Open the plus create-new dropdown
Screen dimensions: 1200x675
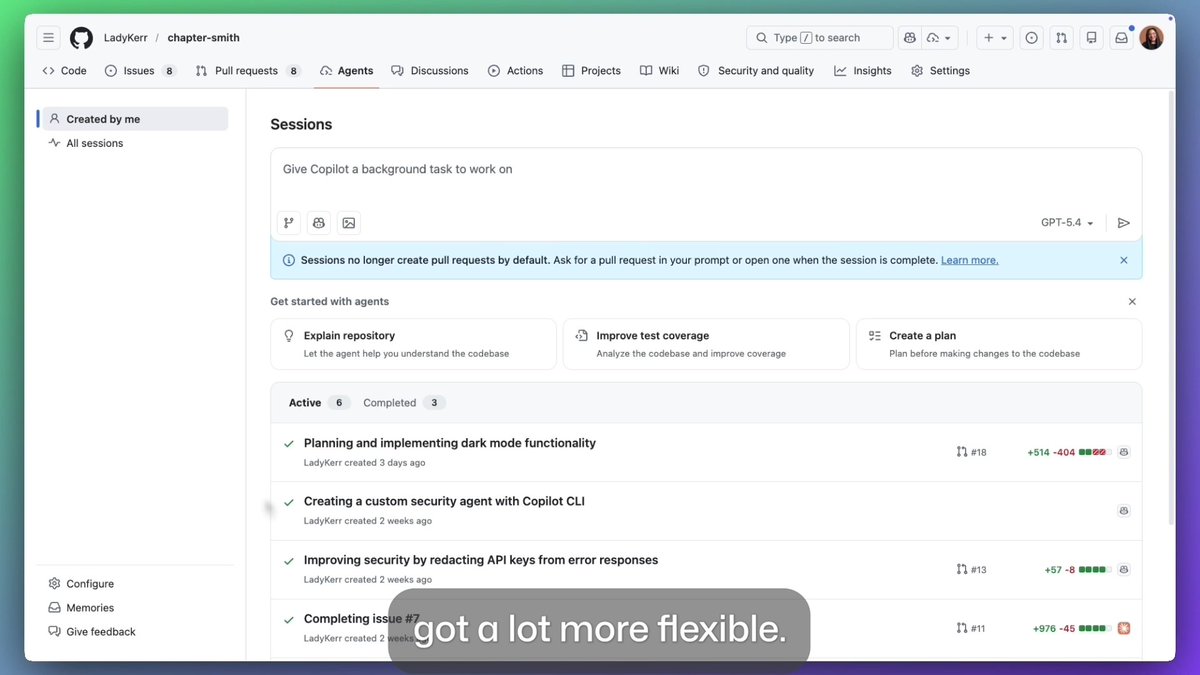click(995, 38)
